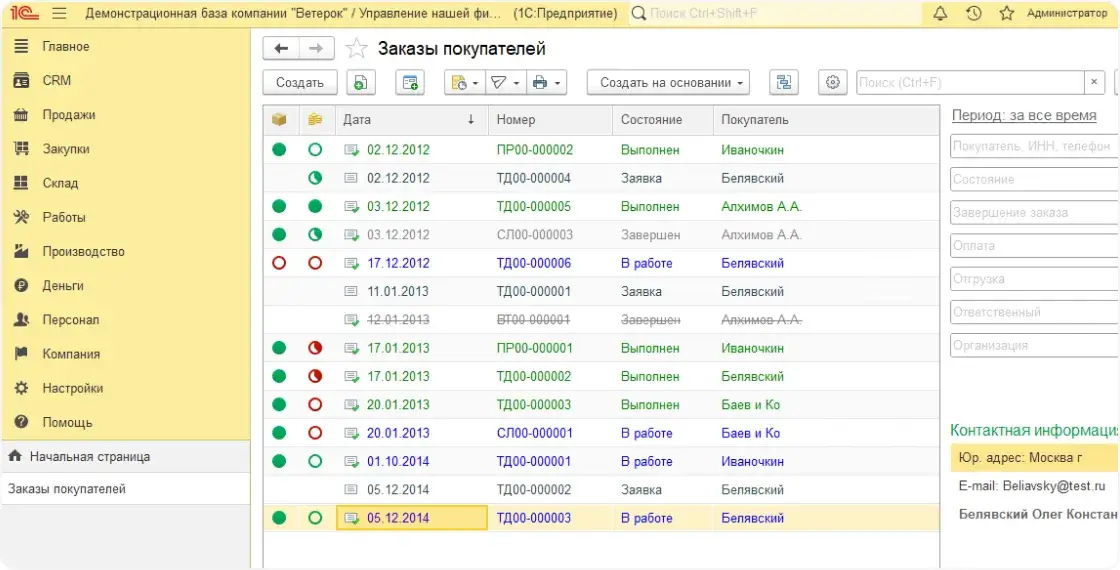
Task: Go forward with the right arrow button
Action: pyautogui.click(x=316, y=49)
